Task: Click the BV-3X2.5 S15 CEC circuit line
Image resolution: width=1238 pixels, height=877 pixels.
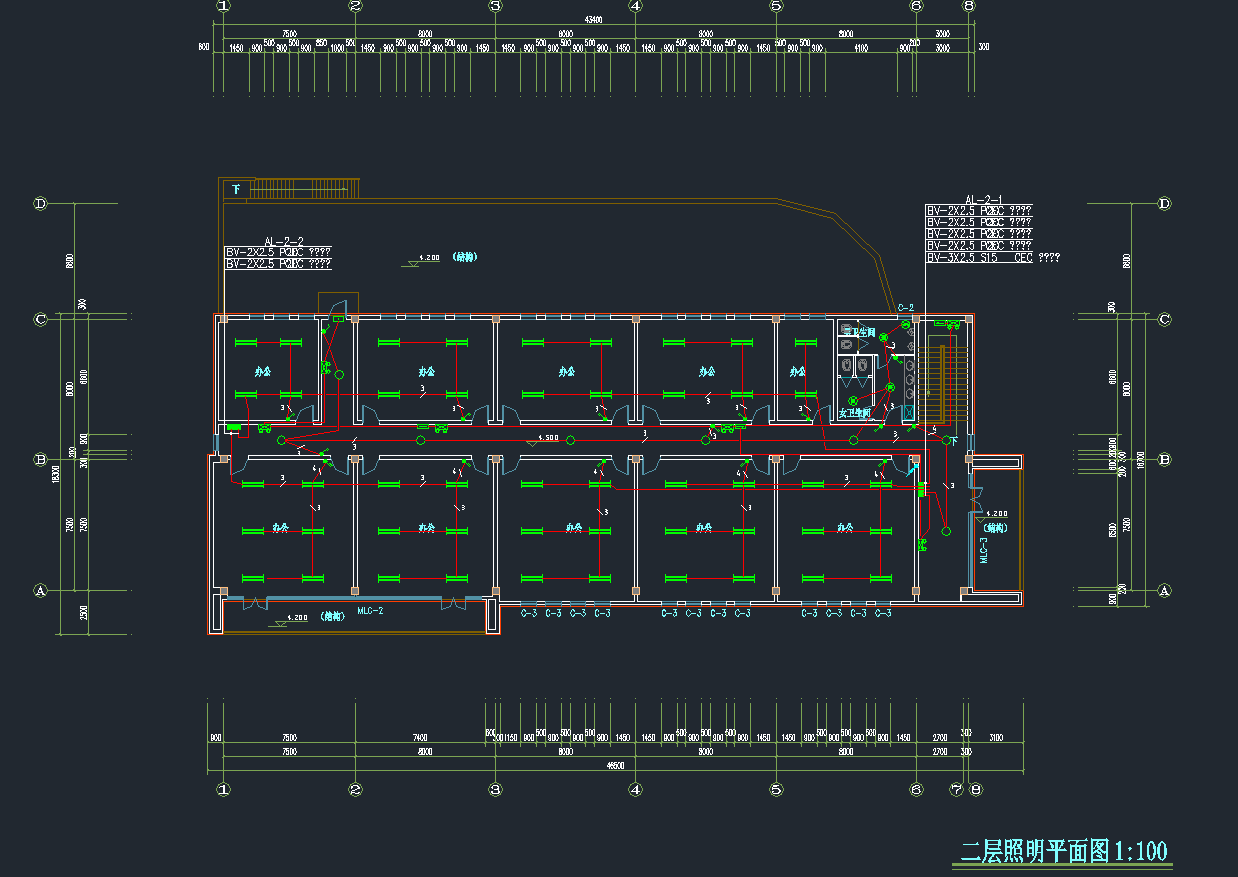Action: point(992,257)
